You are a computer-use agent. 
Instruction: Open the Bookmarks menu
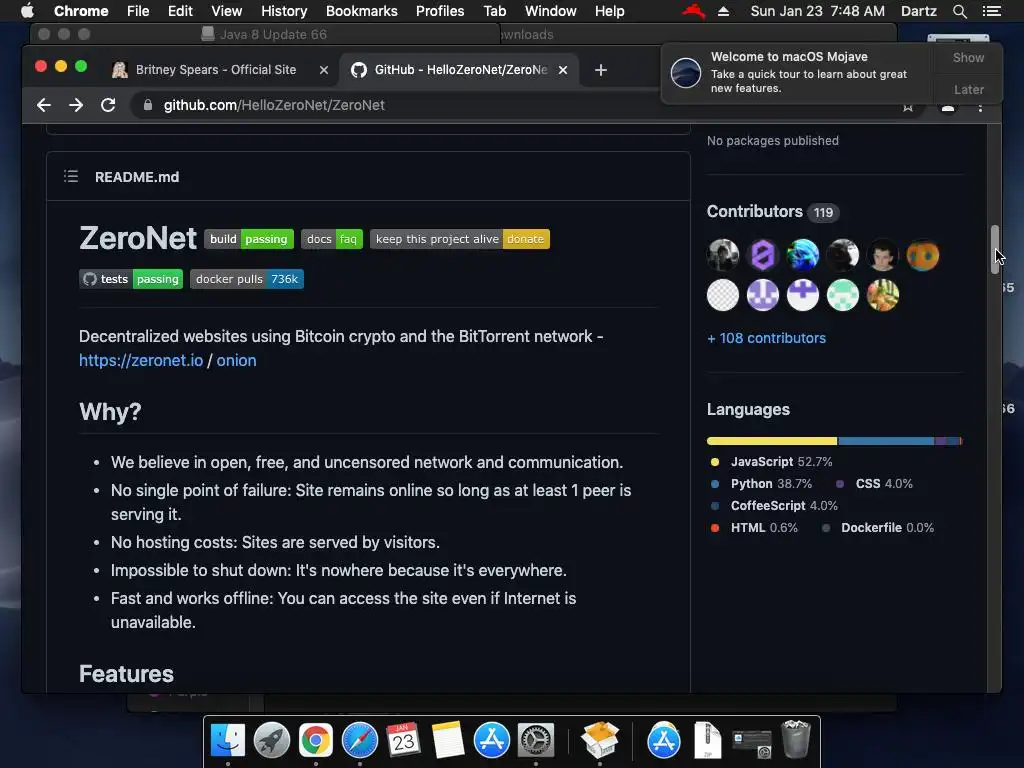tap(362, 11)
